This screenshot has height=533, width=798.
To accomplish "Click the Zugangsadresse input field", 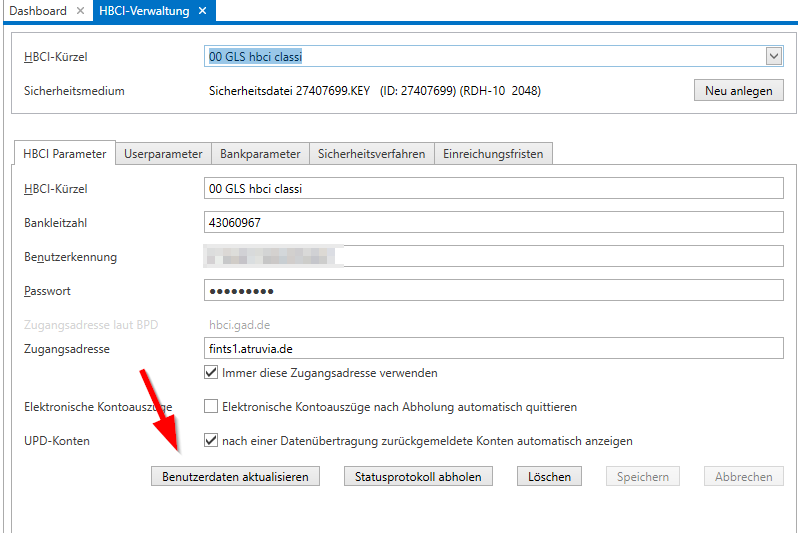I will click(x=493, y=348).
